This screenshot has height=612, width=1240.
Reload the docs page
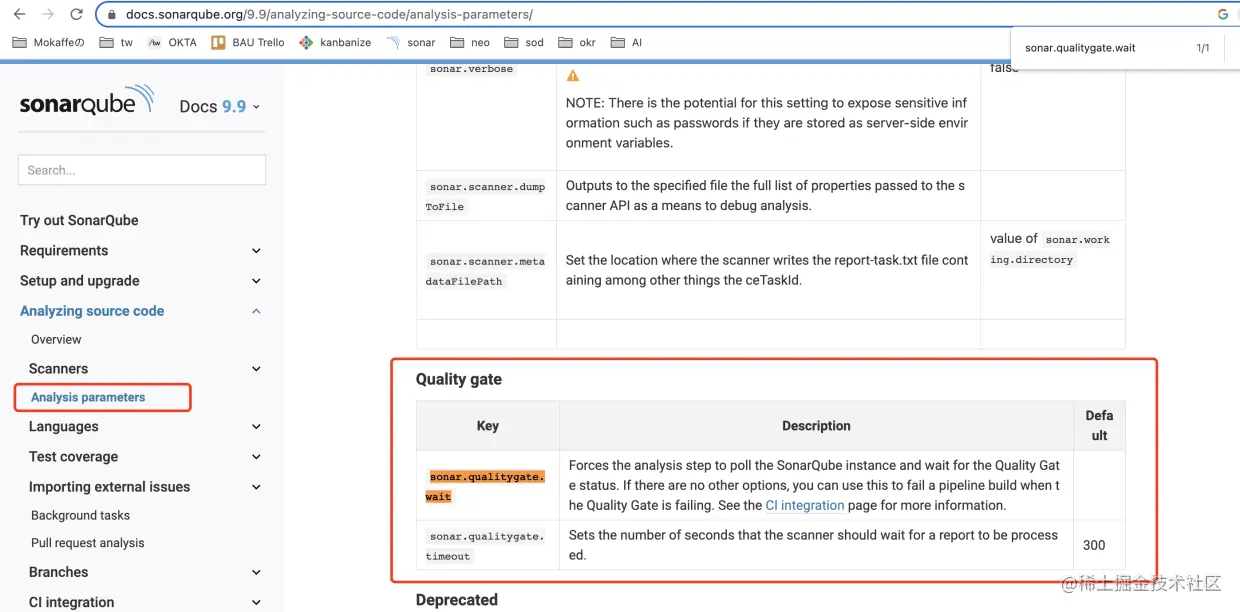[77, 14]
